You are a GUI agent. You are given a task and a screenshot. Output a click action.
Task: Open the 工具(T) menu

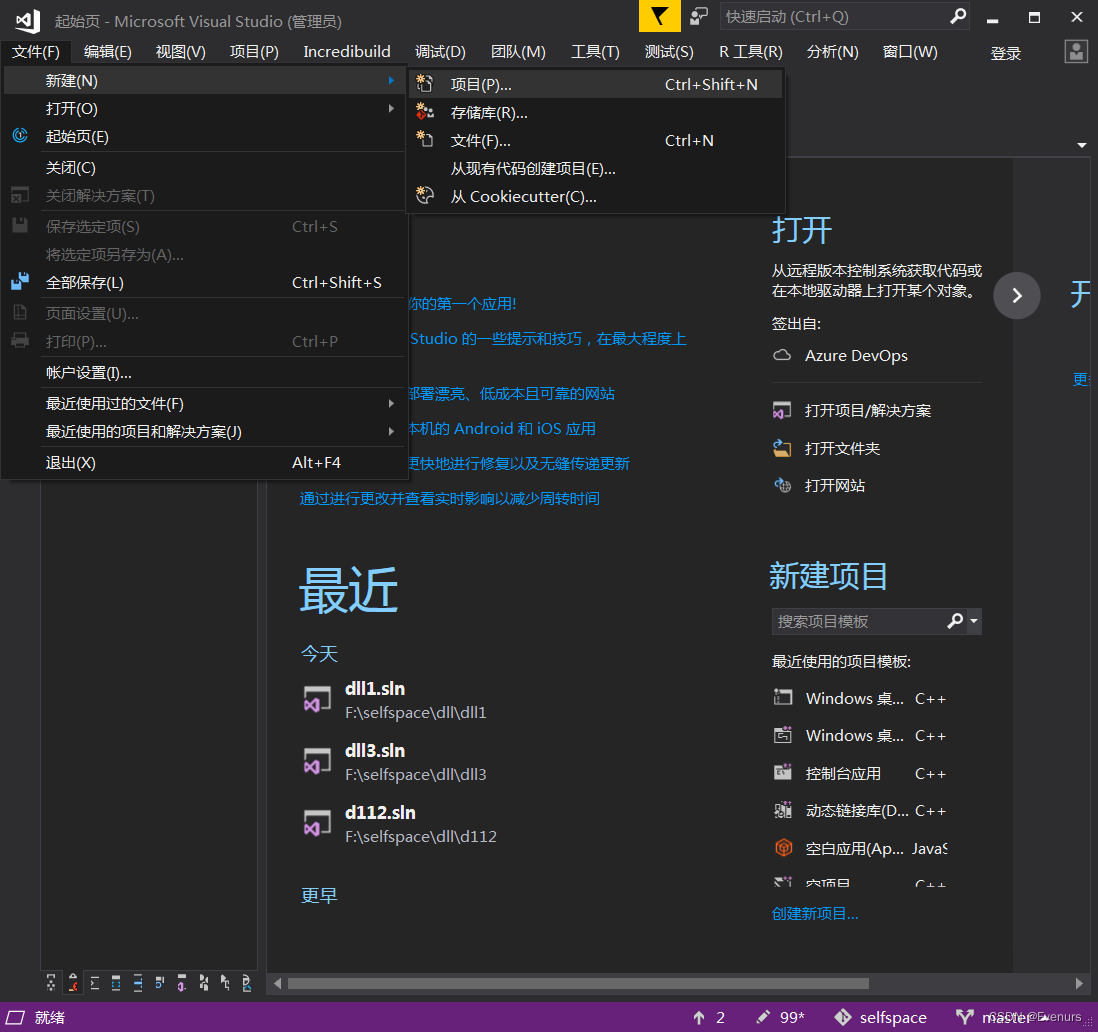coord(595,52)
